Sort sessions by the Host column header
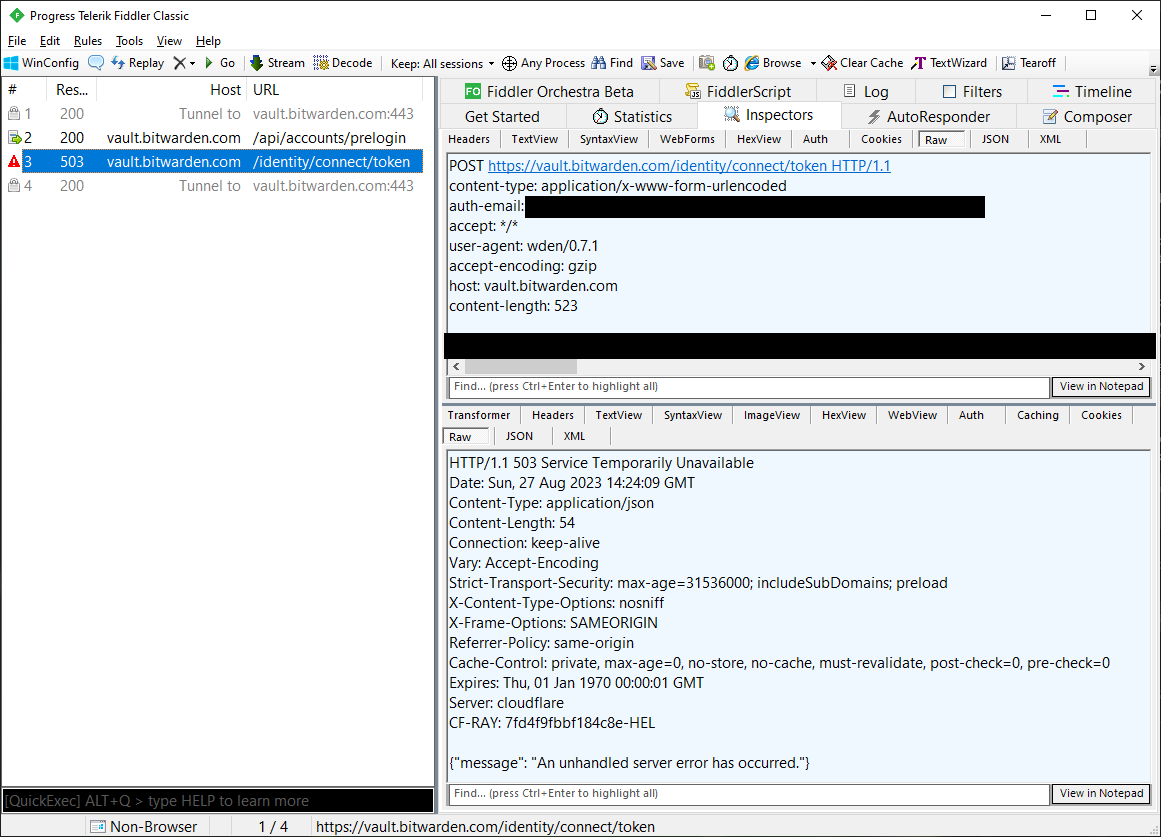 pyautogui.click(x=172, y=90)
